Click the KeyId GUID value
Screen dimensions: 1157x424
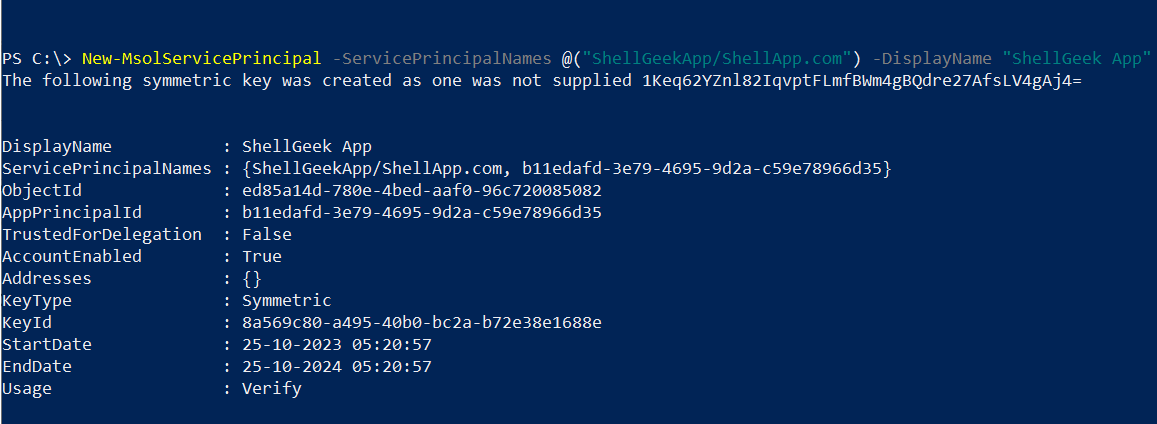coord(421,323)
